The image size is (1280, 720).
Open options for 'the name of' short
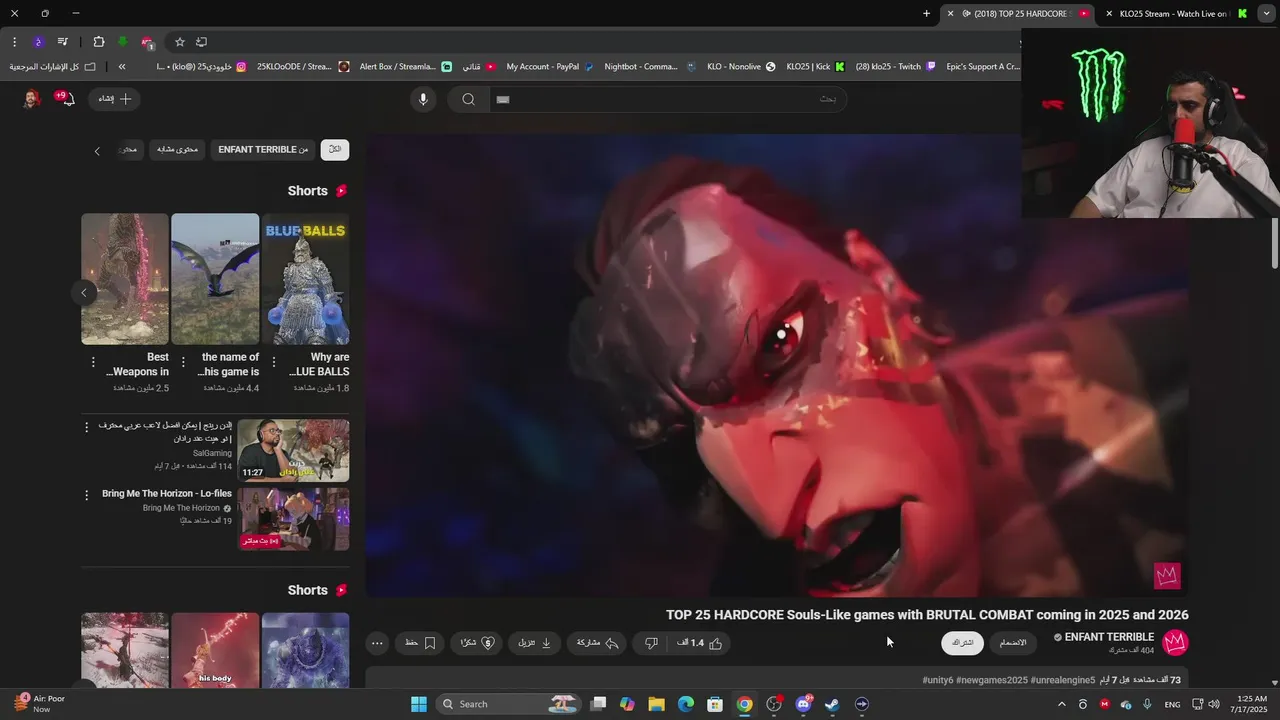pos(183,363)
